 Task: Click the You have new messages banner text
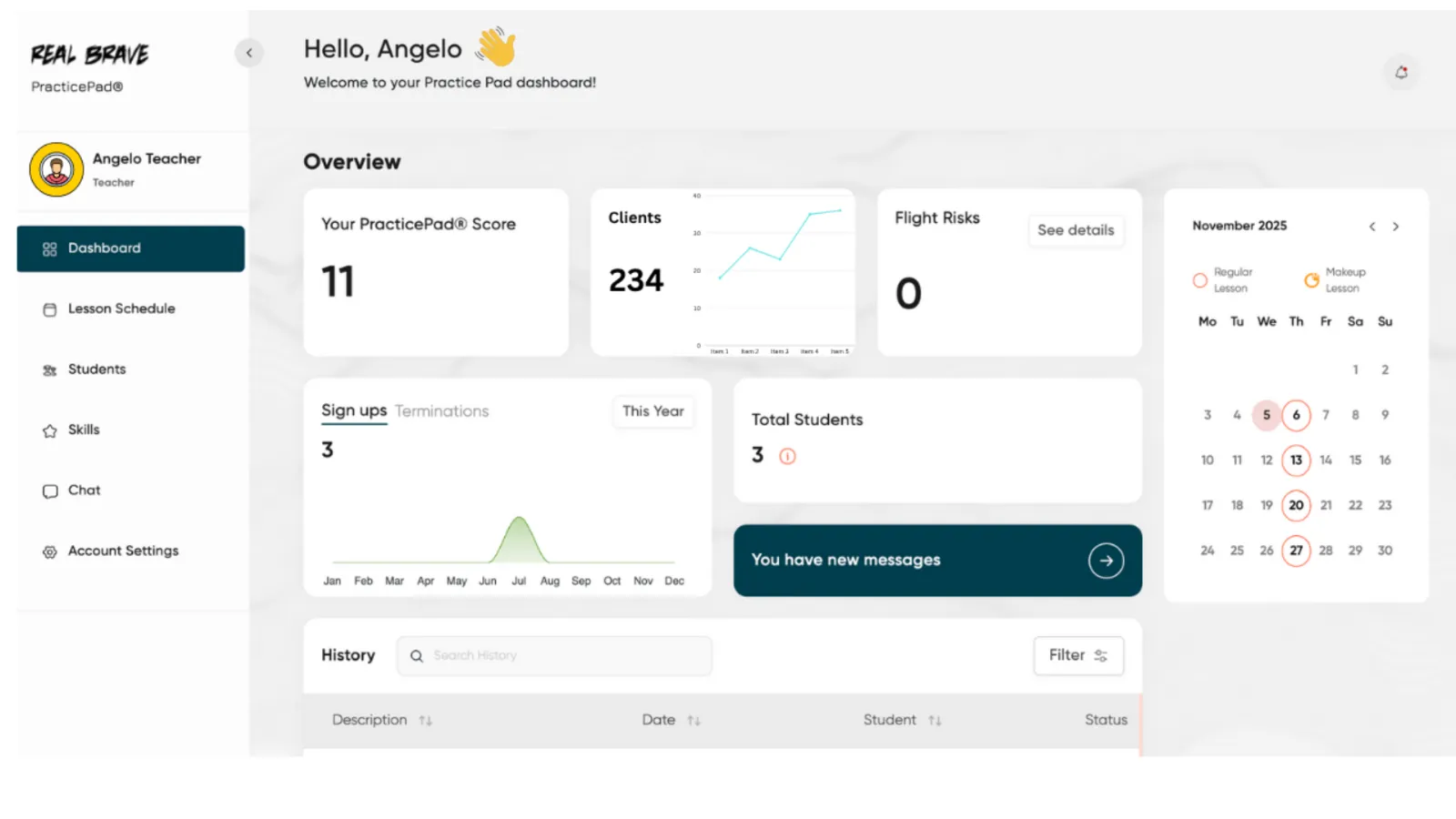[x=846, y=560]
